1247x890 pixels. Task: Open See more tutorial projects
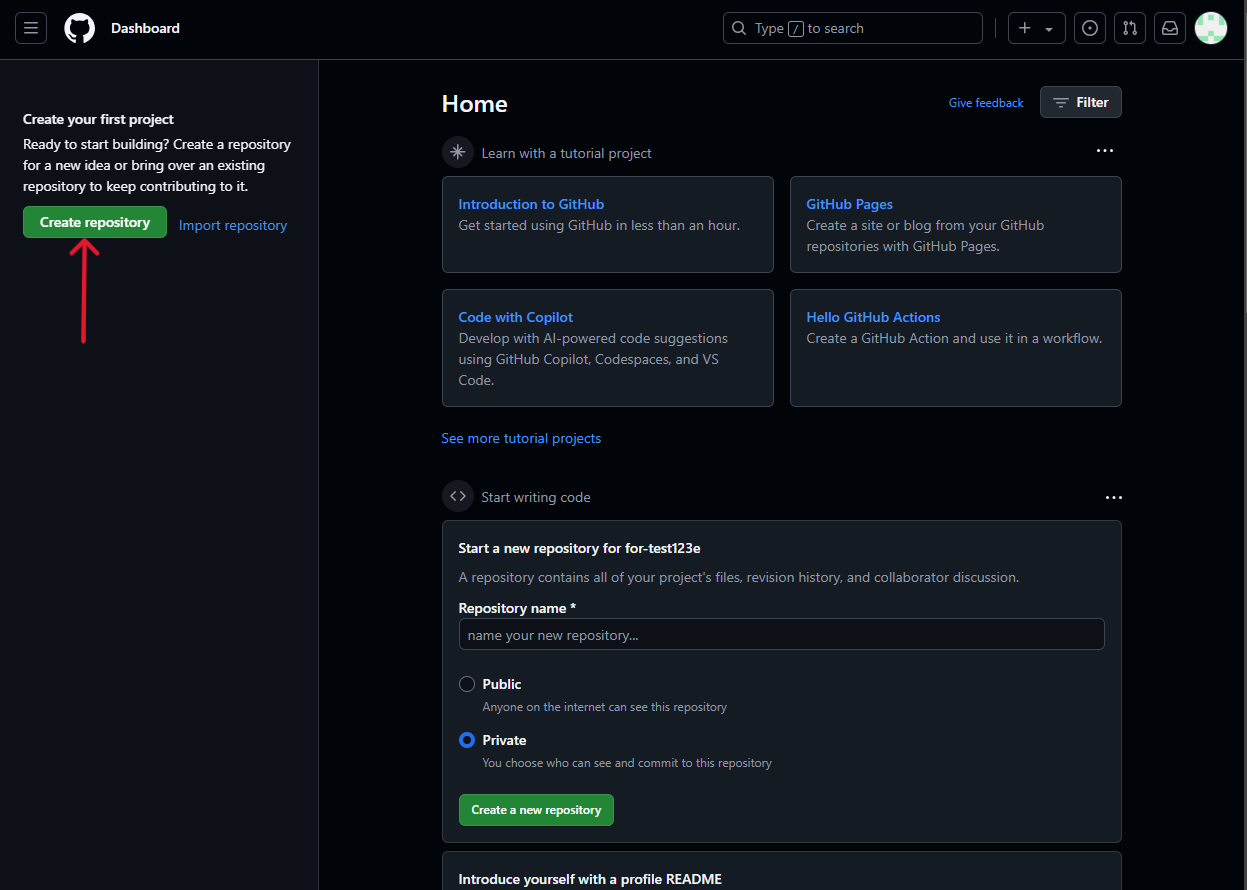coord(521,438)
